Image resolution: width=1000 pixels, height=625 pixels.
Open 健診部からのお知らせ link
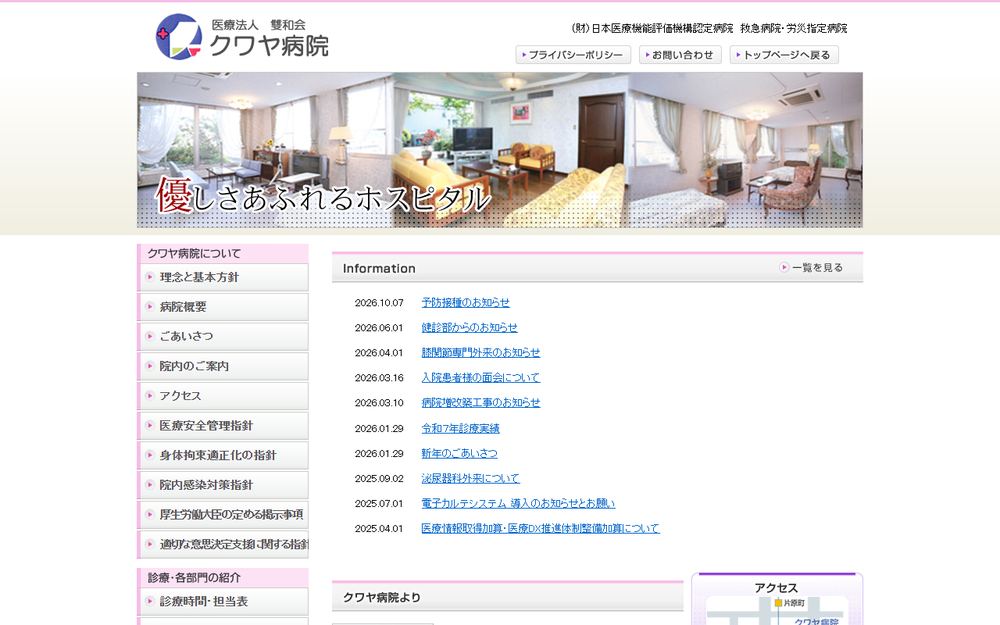point(469,327)
